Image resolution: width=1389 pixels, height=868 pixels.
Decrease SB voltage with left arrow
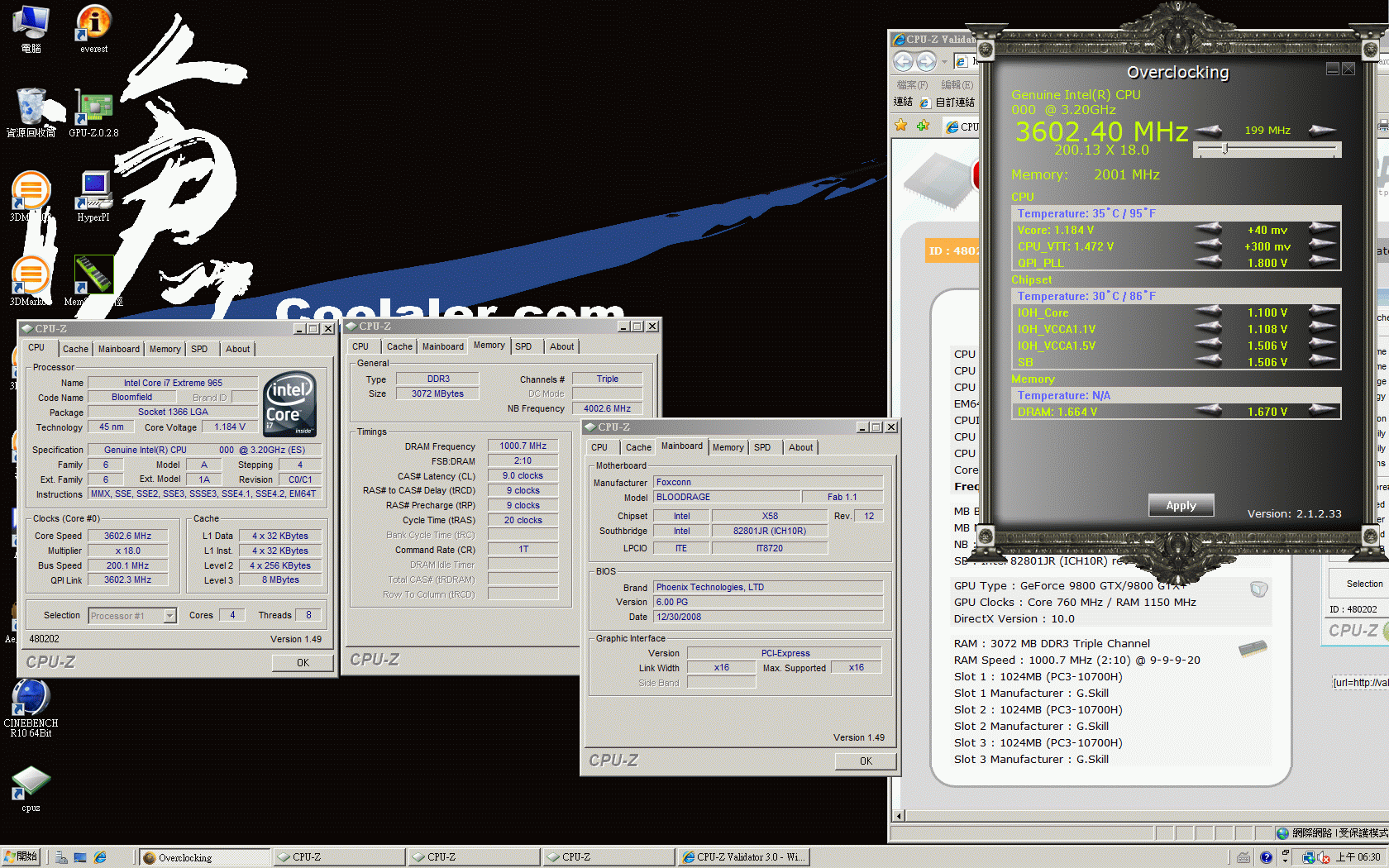1209,361
